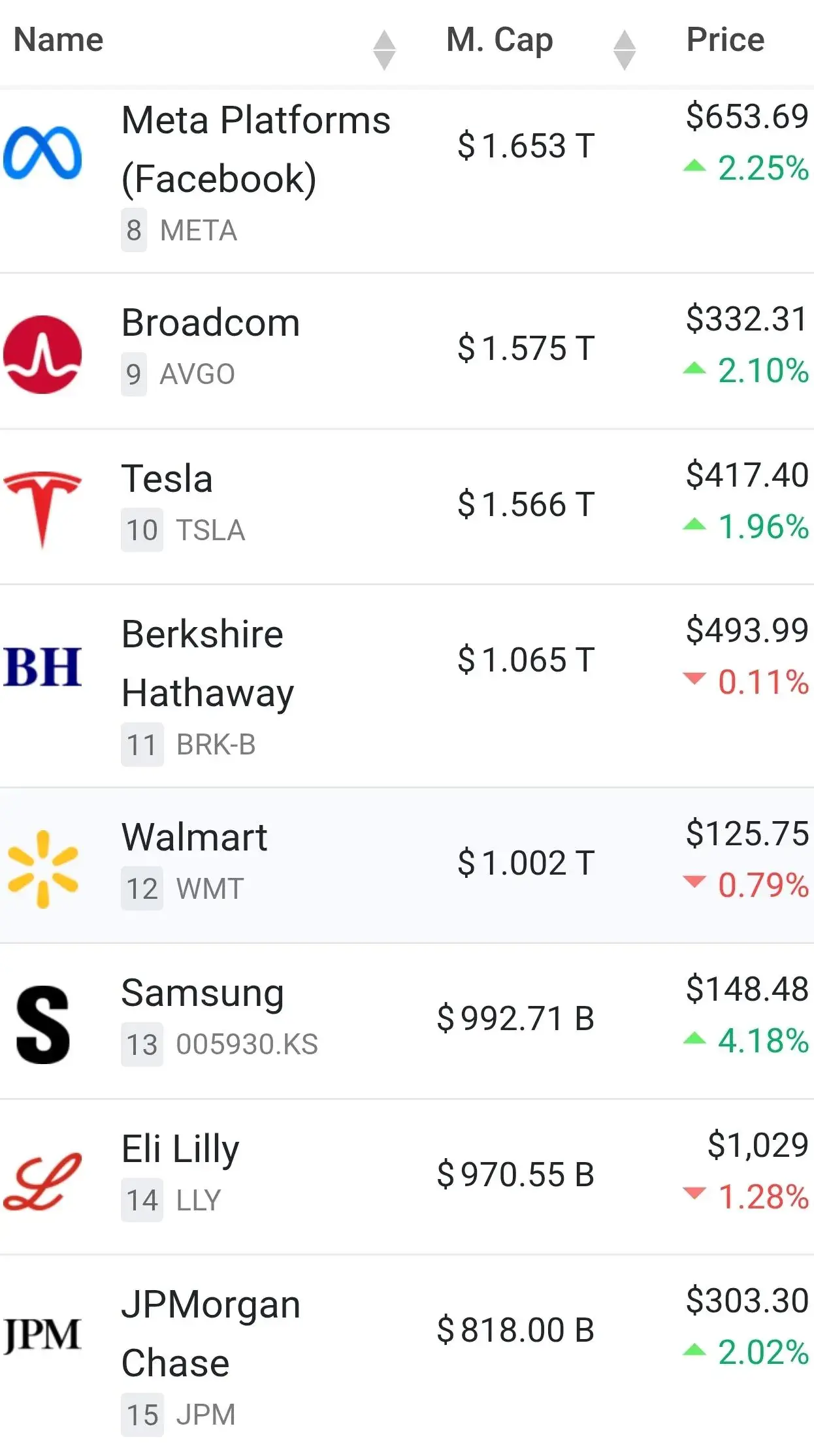Viewport: 814px width, 1456px height.
Task: Select the WMT ticker symbol
Action: coord(210,889)
